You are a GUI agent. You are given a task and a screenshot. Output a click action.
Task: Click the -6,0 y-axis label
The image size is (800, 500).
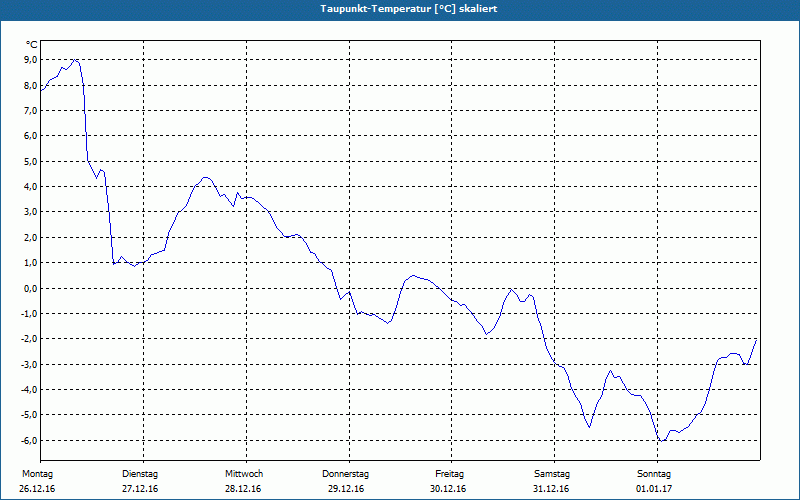[x=29, y=440]
